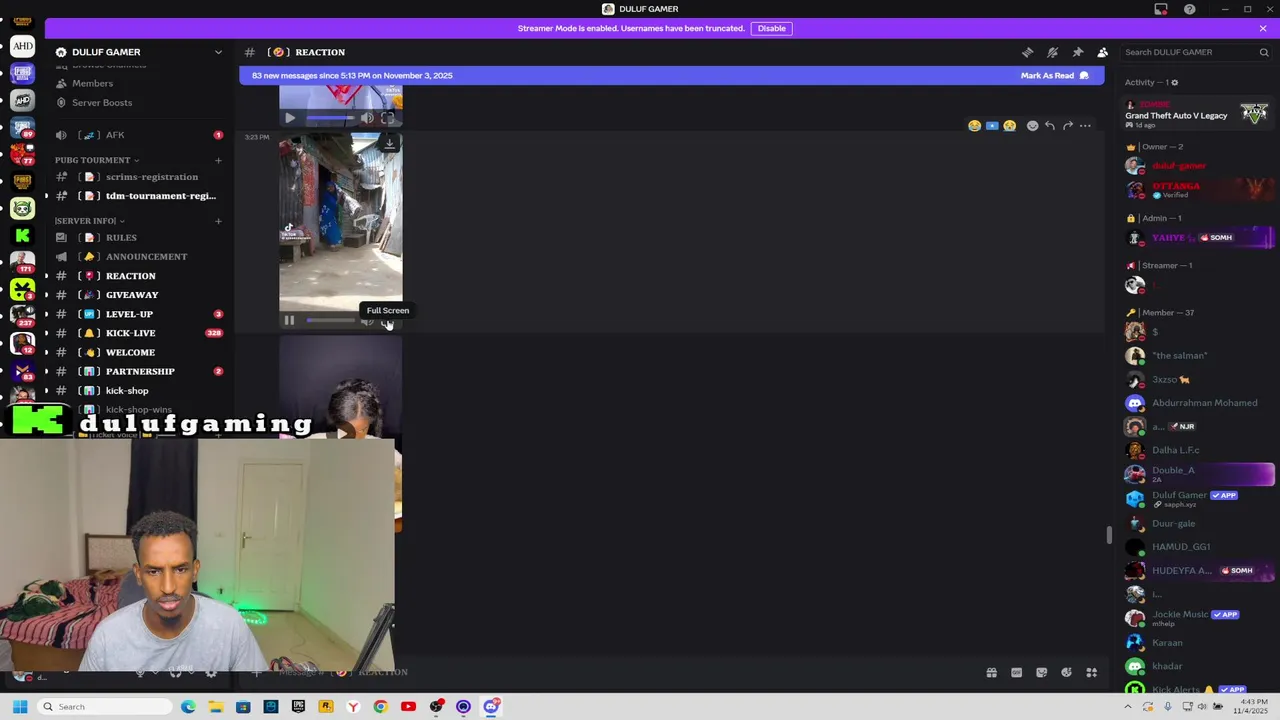
Task: Seek on the playing video's progress bar
Action: click(331, 321)
